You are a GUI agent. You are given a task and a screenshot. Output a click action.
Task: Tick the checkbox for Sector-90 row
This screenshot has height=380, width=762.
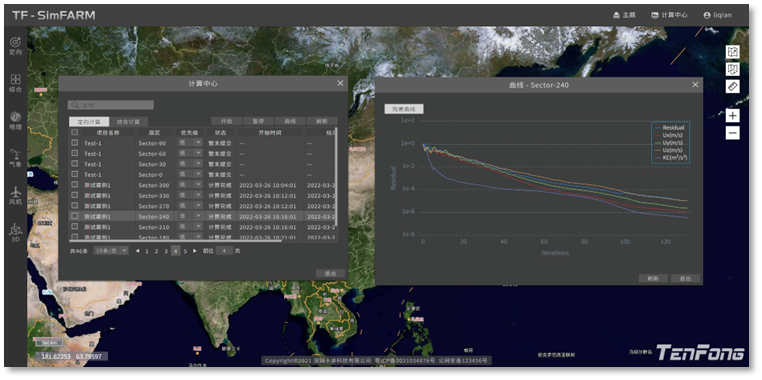pyautogui.click(x=74, y=143)
